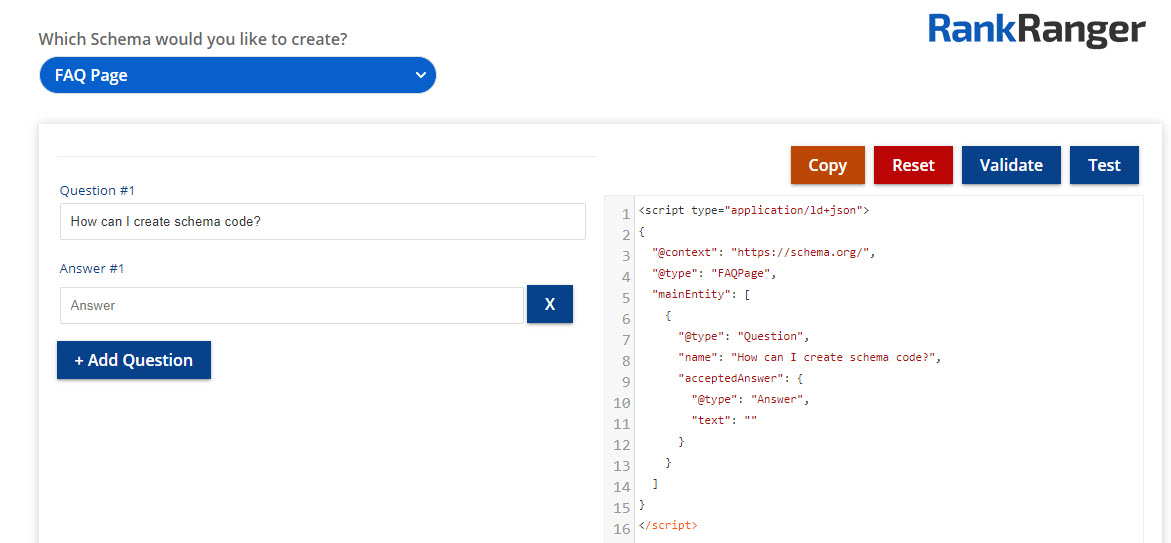
Task: Add another question with + Add Question
Action: point(133,360)
